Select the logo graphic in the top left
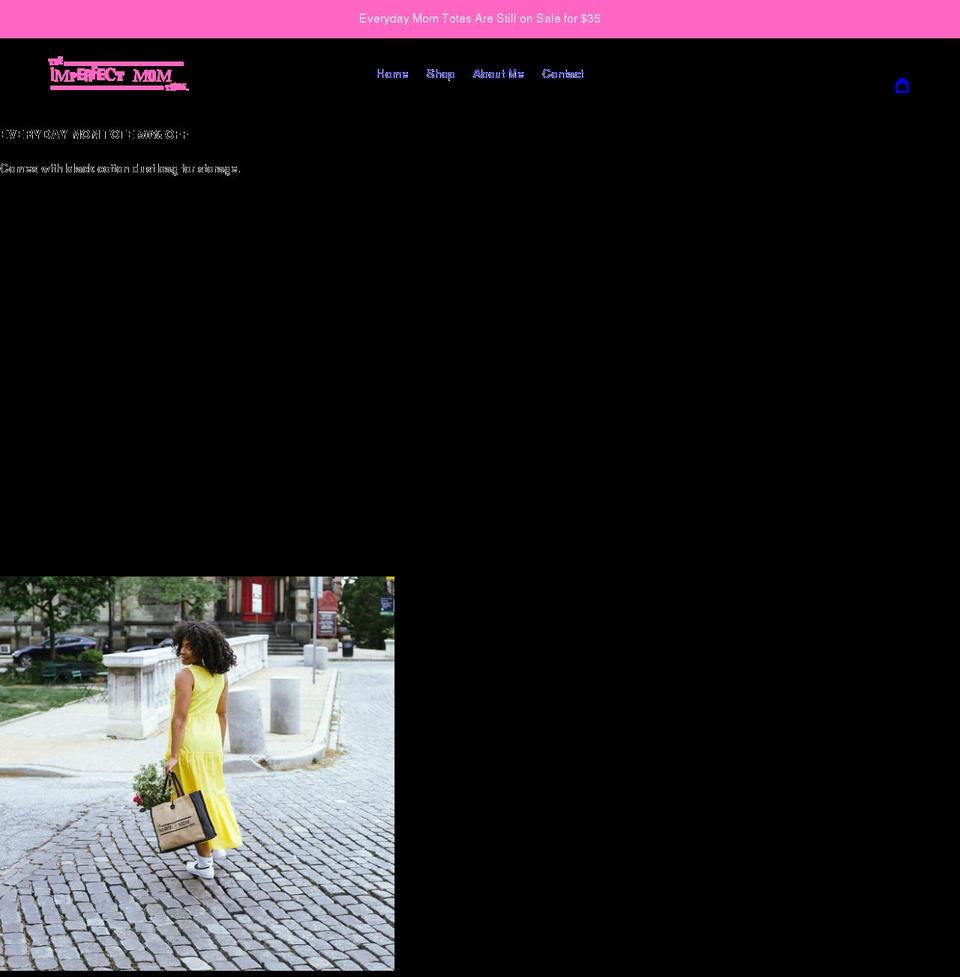Viewport: 960px width, 977px height. [x=118, y=73]
